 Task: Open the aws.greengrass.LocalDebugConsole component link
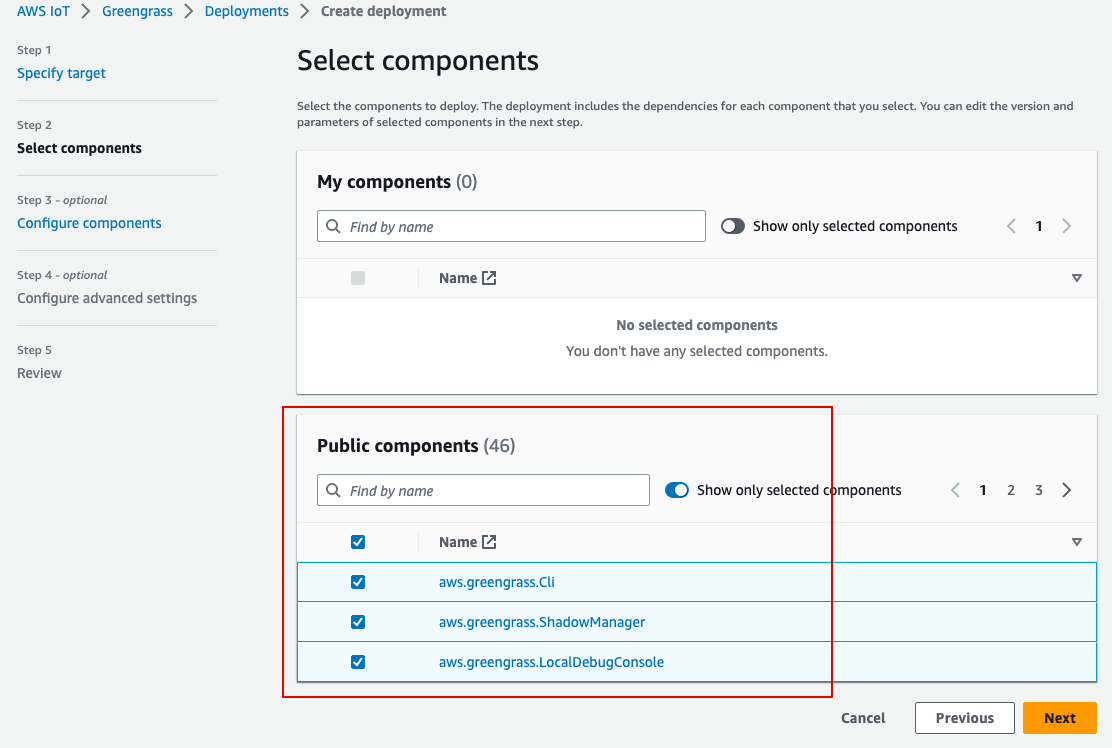coord(551,662)
